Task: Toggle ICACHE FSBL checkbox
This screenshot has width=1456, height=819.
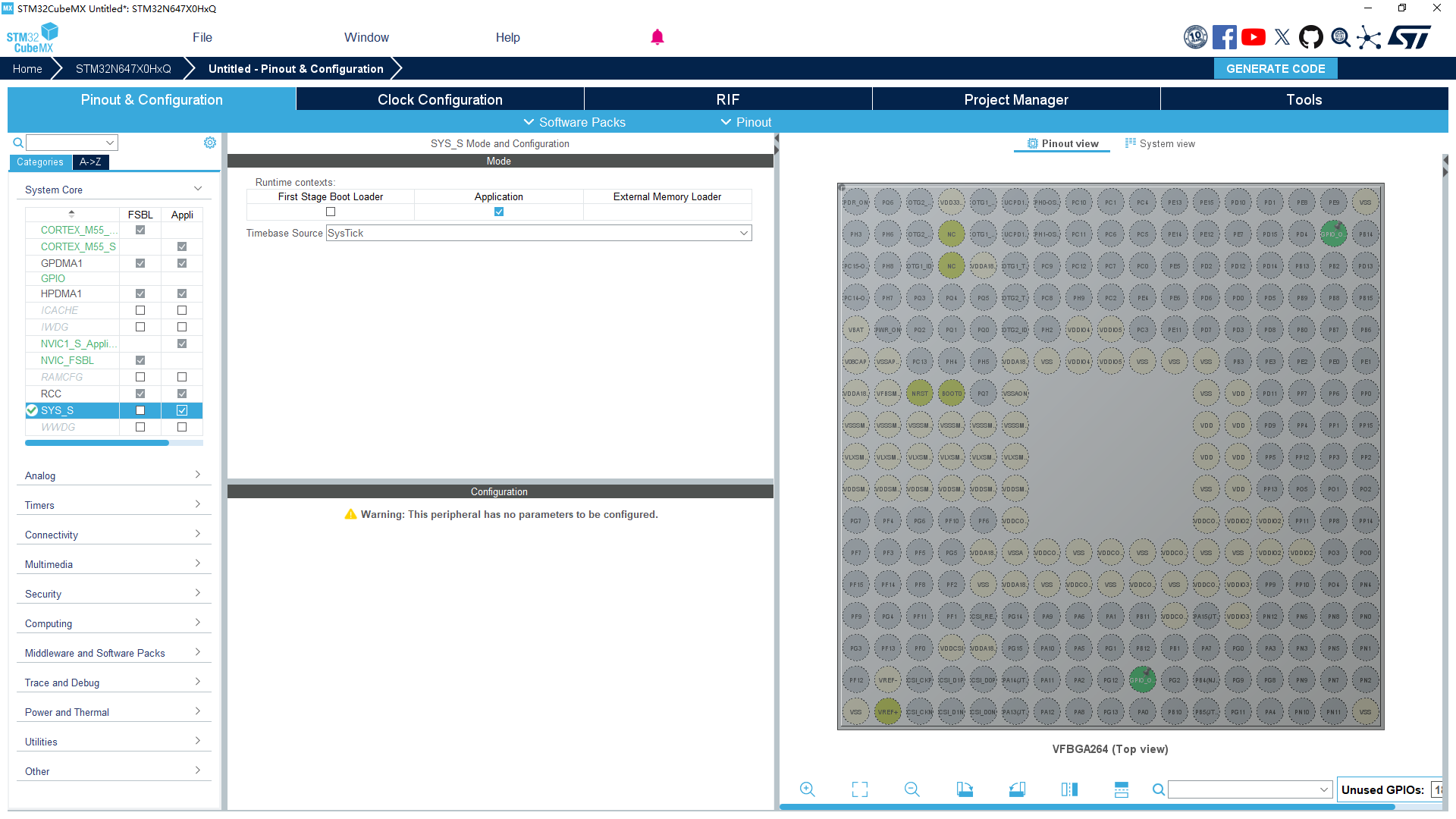Action: (140, 310)
